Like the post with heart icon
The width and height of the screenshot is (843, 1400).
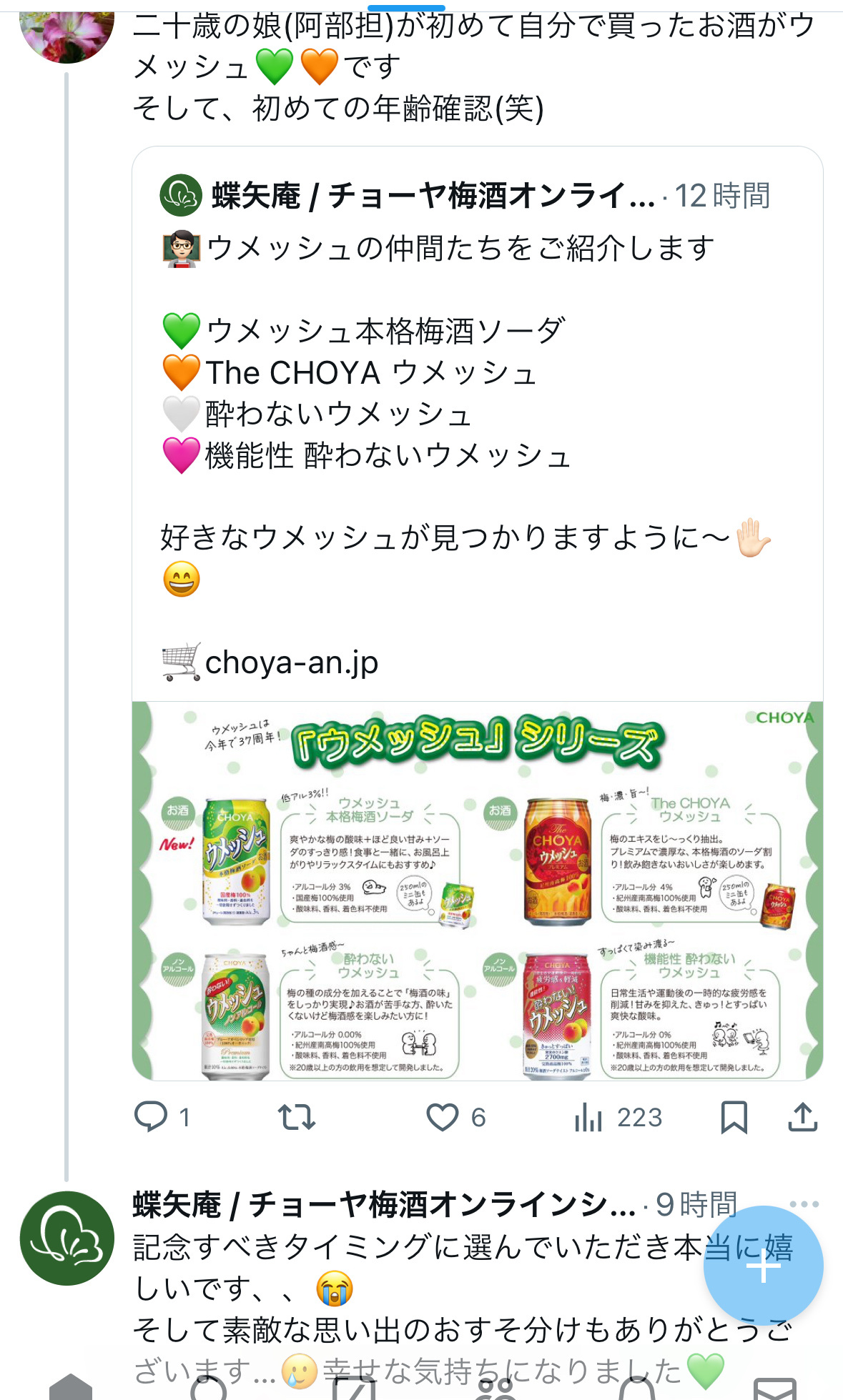pos(442,1117)
